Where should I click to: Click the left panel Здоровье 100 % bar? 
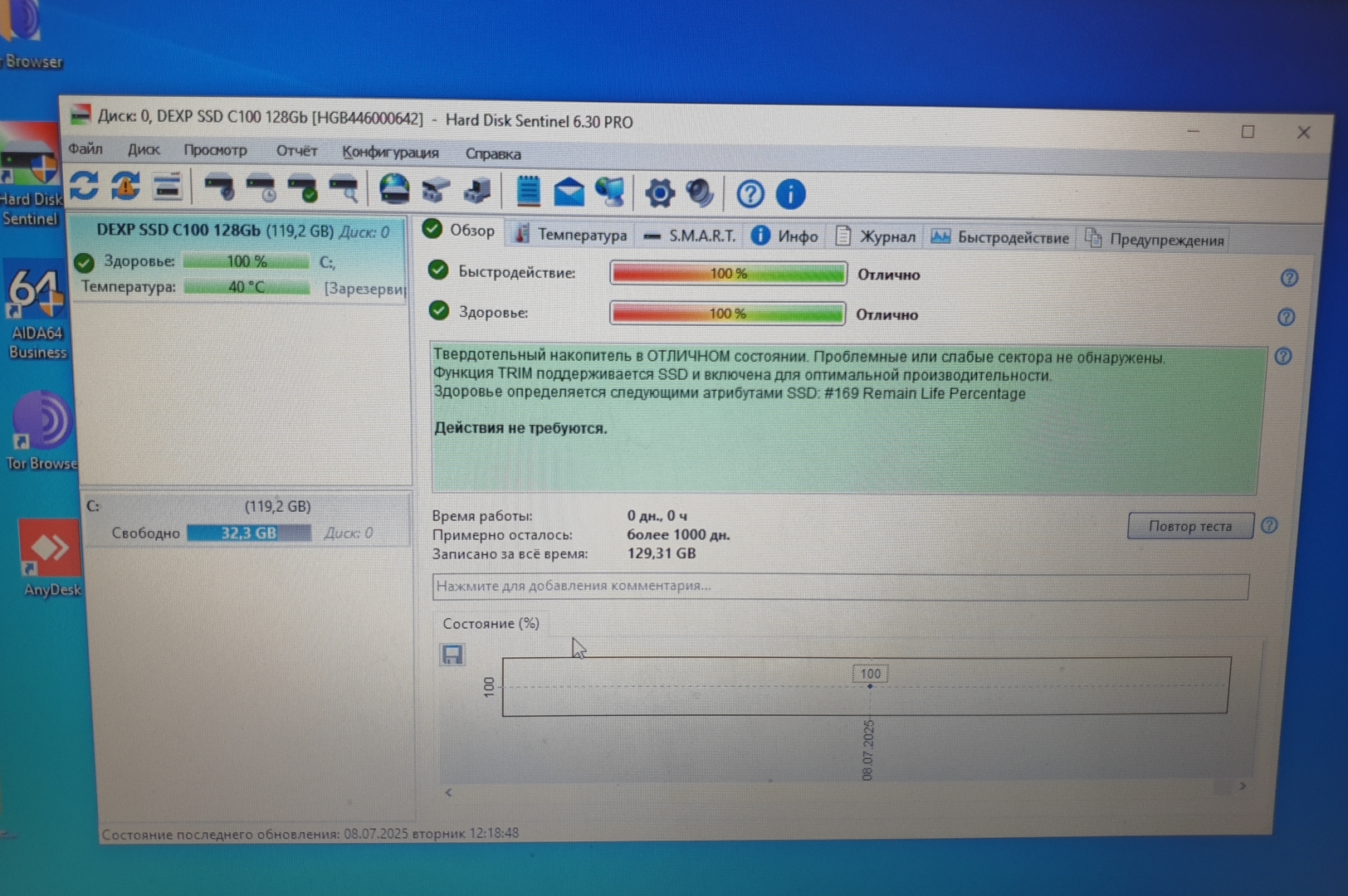pos(247,261)
